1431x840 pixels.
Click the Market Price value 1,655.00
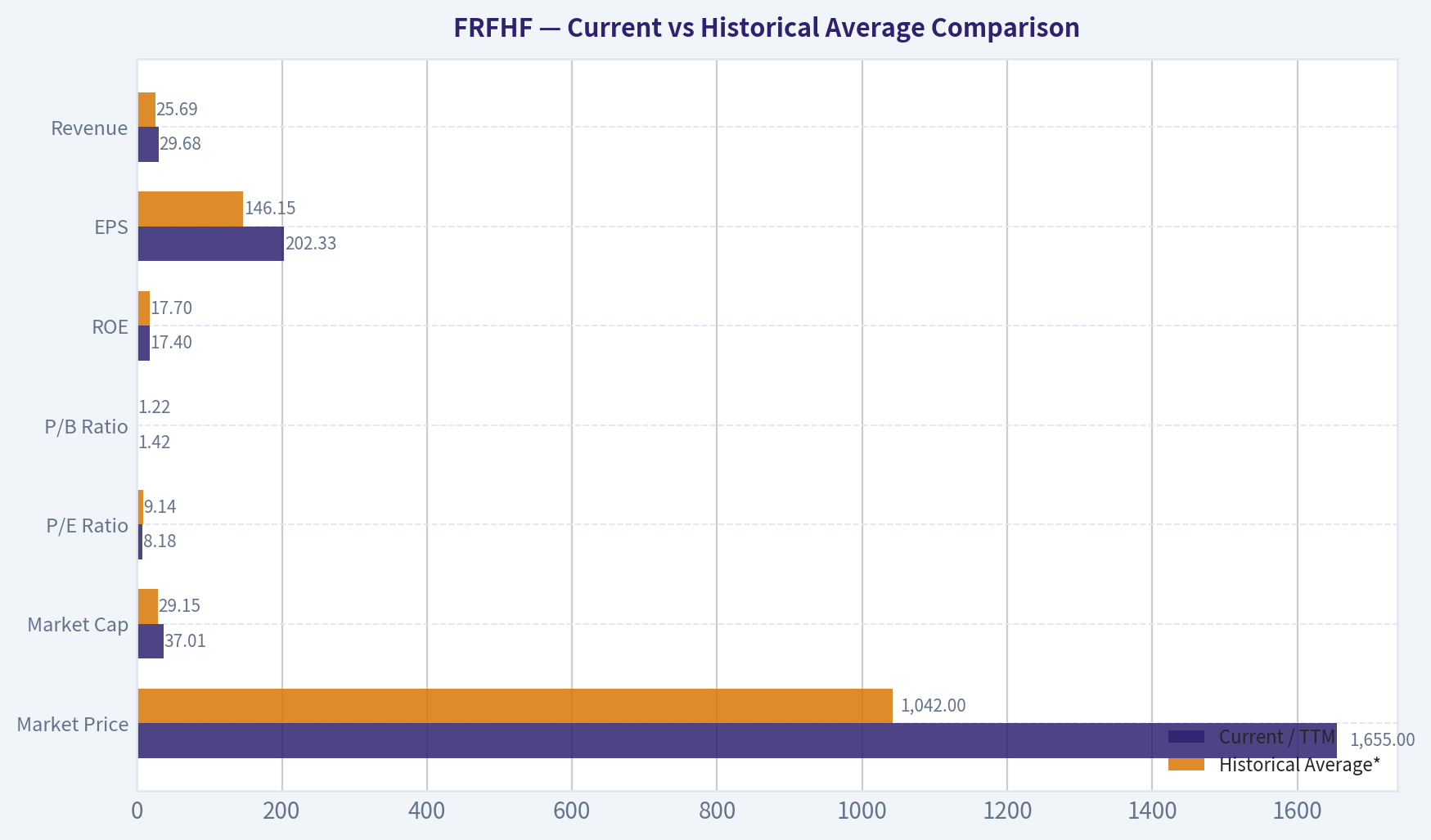click(x=1382, y=740)
